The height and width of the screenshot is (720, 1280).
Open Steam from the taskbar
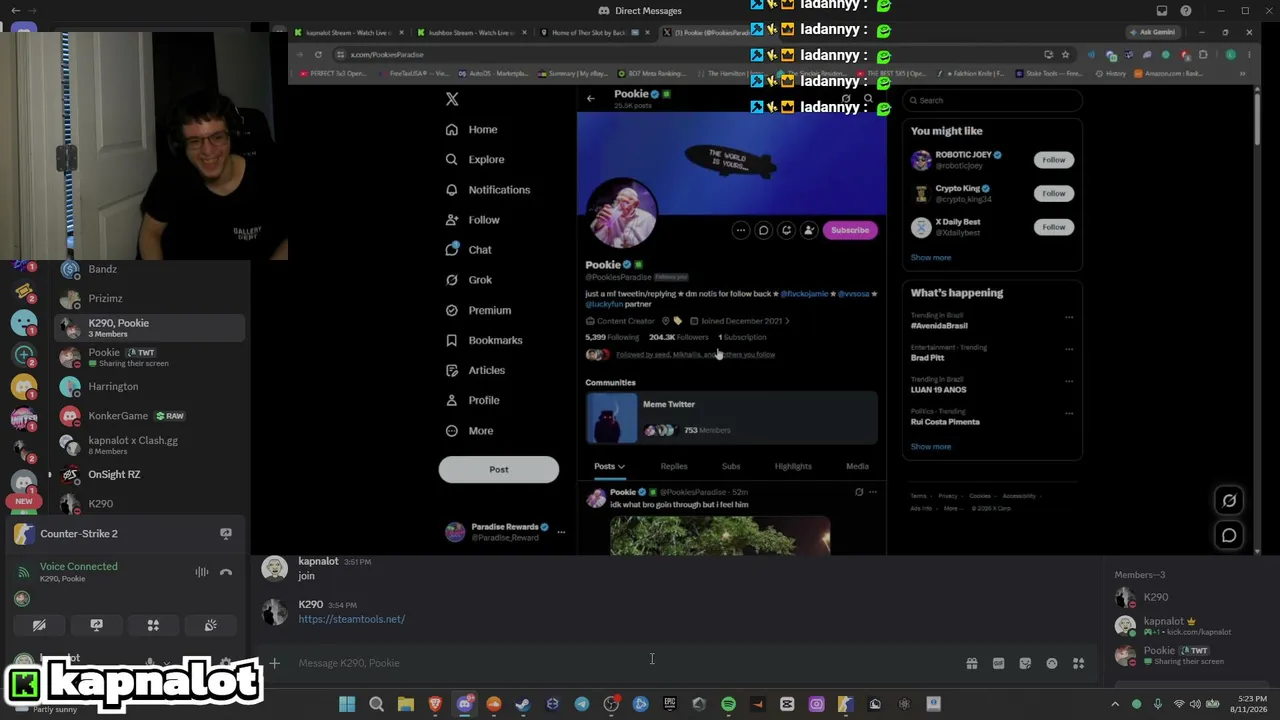coord(523,704)
